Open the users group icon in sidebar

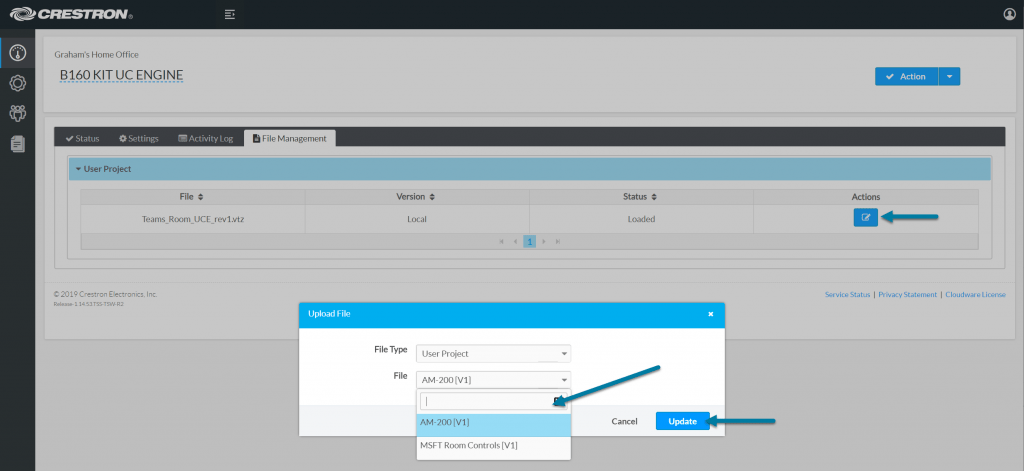18,113
